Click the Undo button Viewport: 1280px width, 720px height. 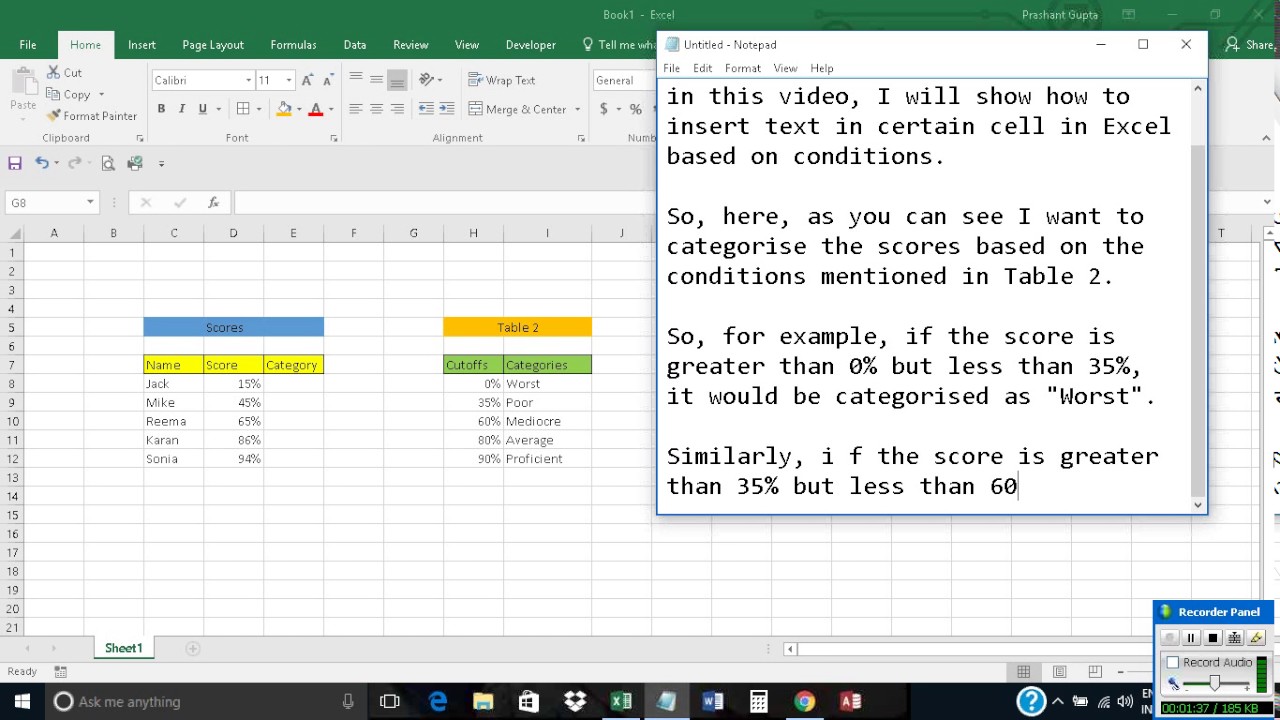[x=41, y=163]
